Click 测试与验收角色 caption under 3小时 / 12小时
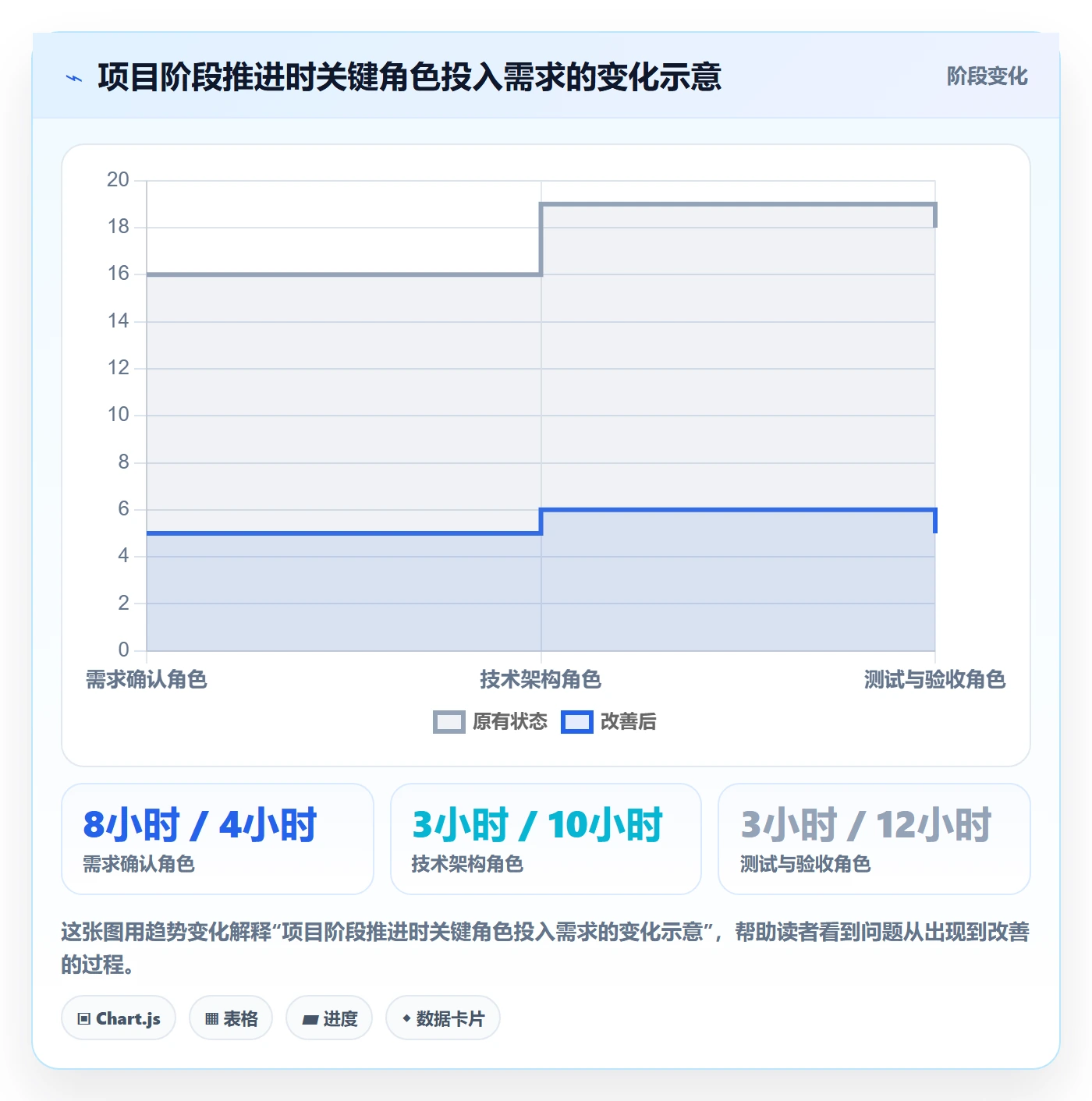 [805, 864]
